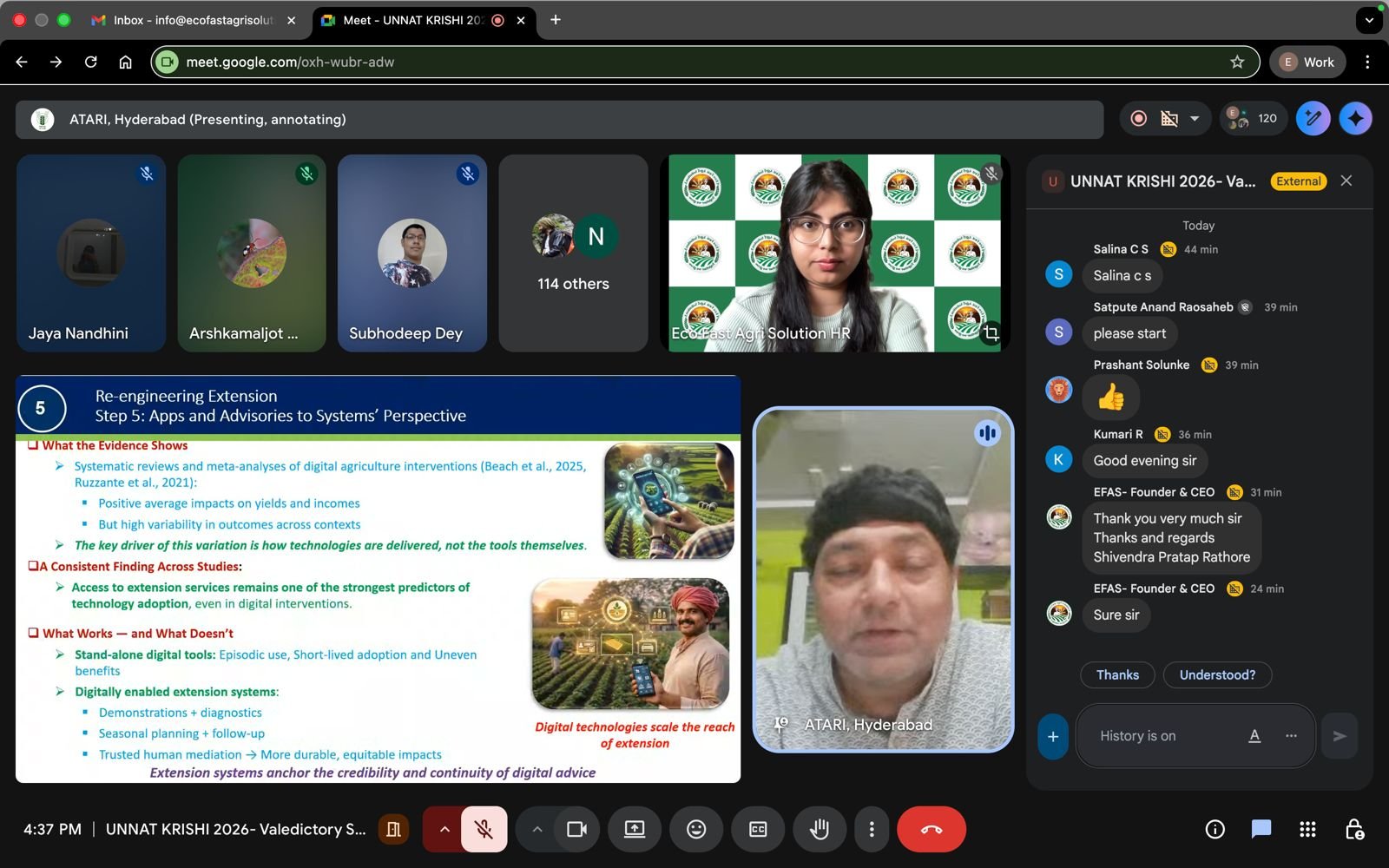Click the "please start" chat message

1129,333
